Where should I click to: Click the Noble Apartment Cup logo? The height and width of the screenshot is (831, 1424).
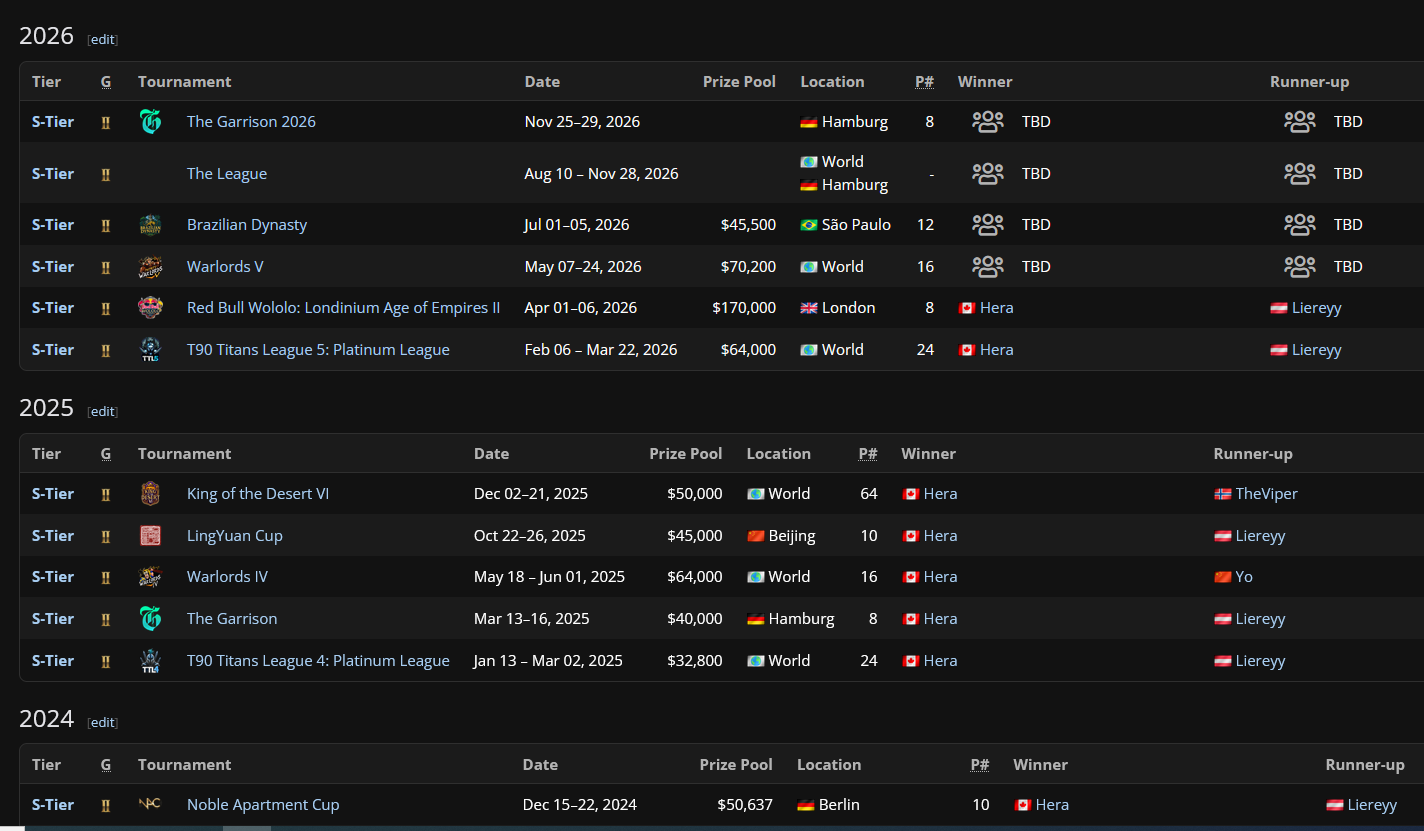click(x=150, y=805)
